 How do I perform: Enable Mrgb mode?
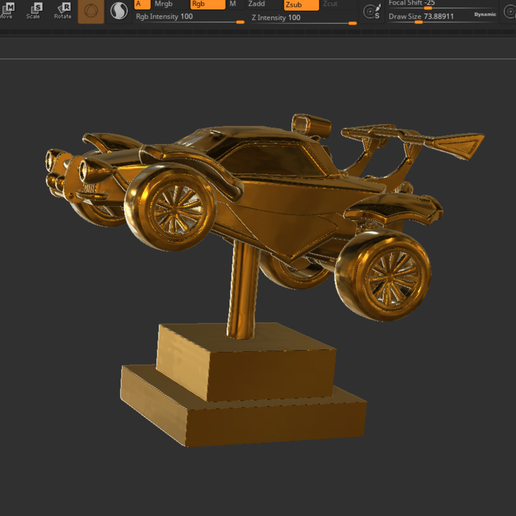(x=163, y=4)
